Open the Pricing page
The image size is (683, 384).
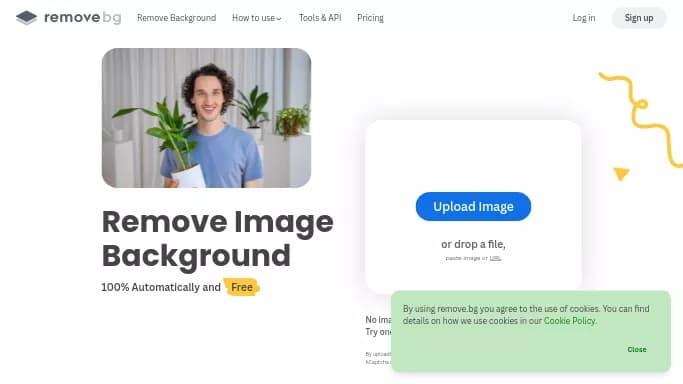click(370, 18)
